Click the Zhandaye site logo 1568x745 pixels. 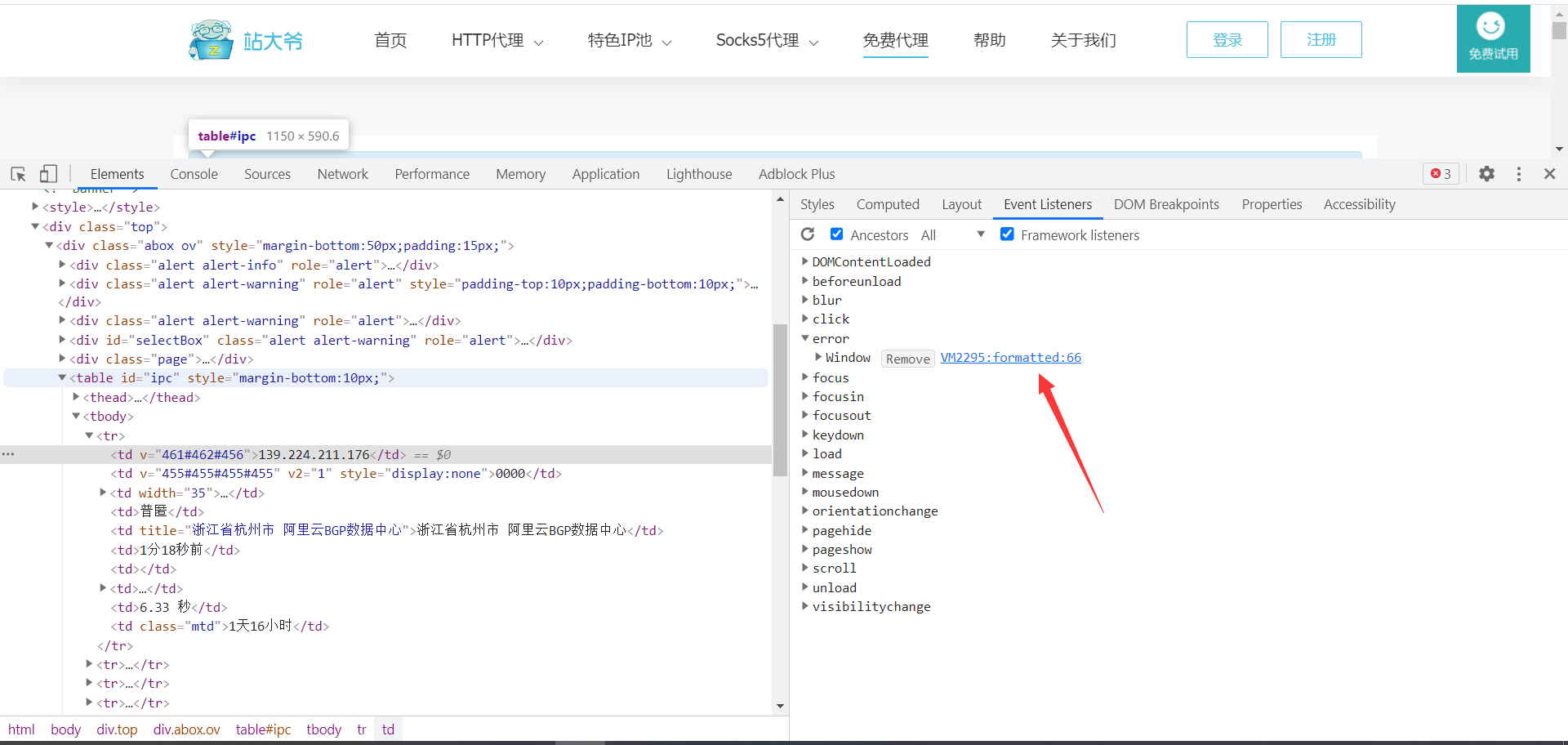click(x=246, y=40)
